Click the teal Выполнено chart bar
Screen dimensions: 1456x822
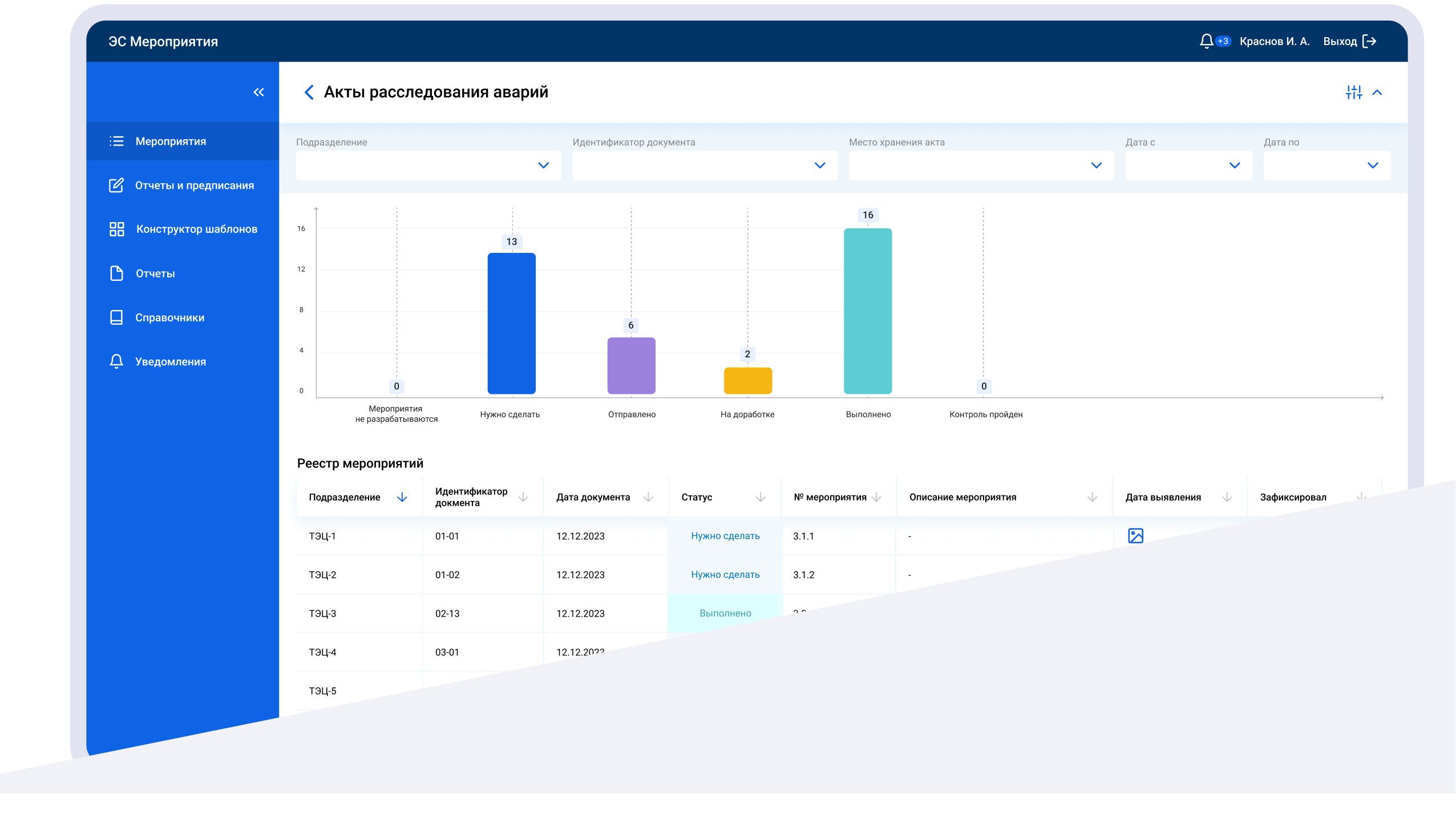(x=867, y=311)
